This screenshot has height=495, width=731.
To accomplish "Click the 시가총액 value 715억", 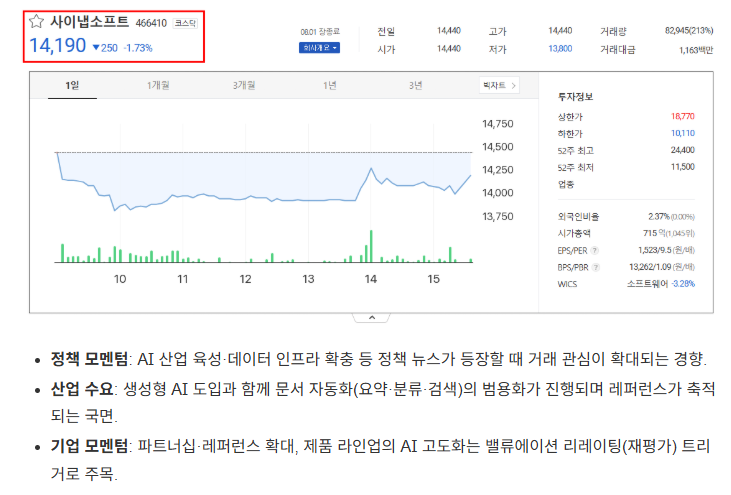I will 655,233.
